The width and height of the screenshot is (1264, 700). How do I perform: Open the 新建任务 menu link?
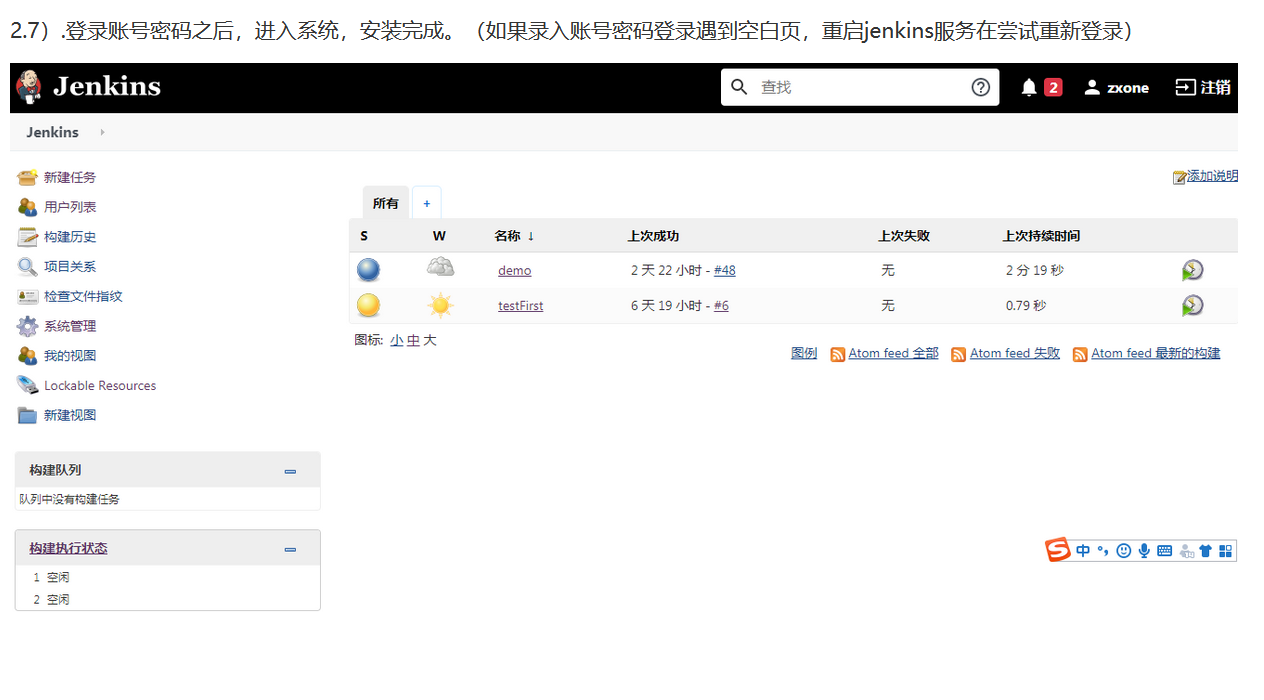[x=70, y=177]
